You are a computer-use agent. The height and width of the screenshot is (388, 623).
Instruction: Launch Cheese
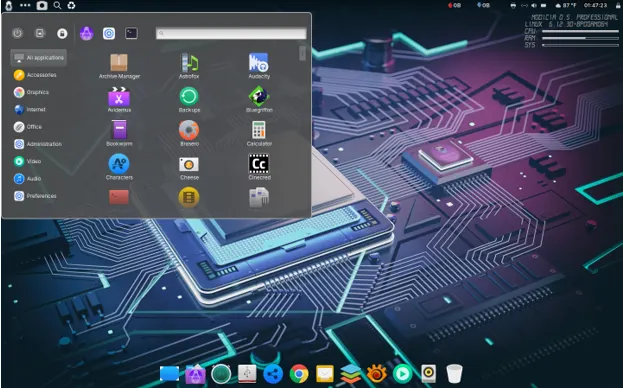(x=189, y=168)
